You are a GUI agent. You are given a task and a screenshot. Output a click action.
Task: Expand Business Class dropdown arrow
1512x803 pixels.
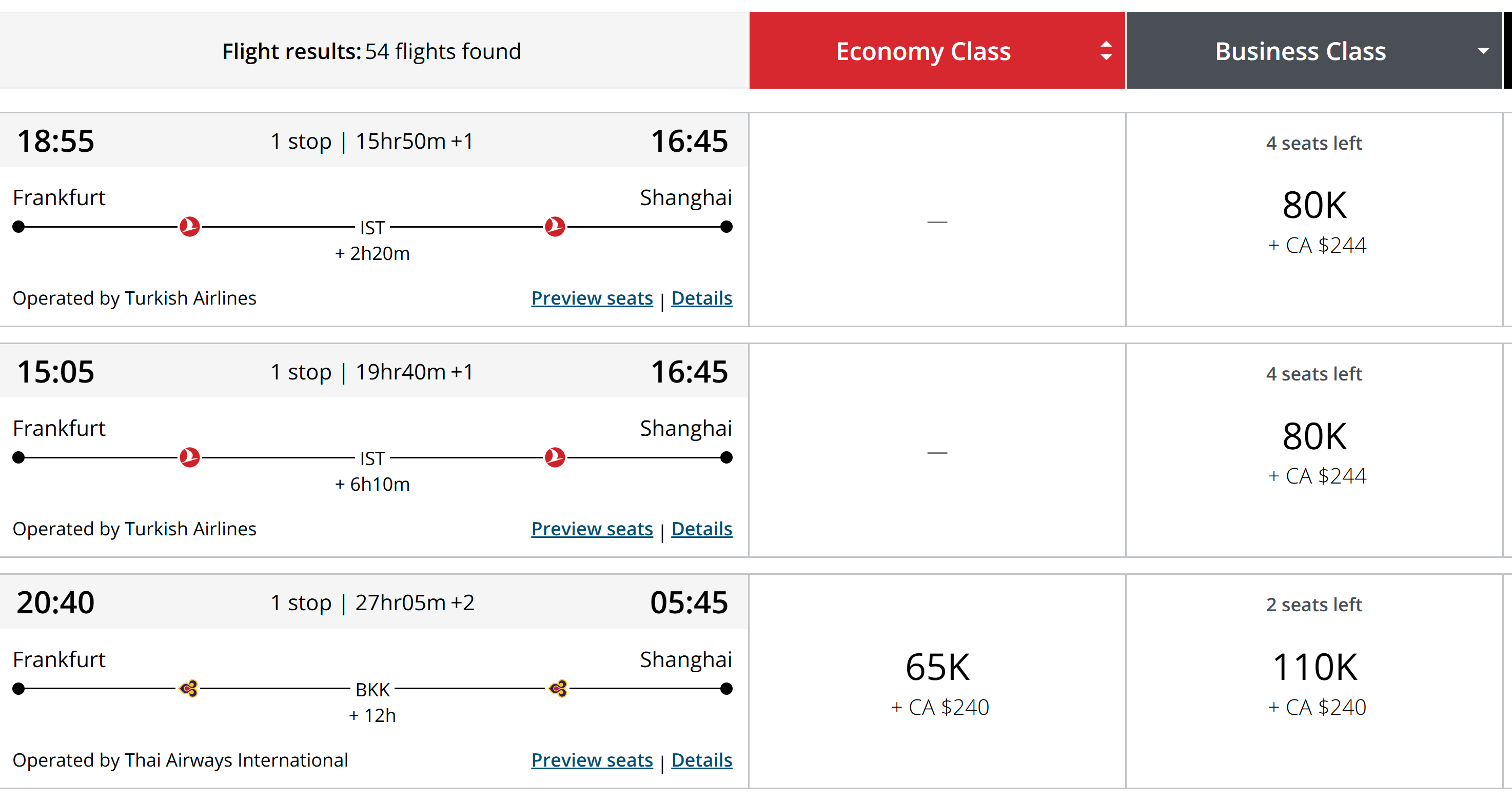pyautogui.click(x=1483, y=51)
